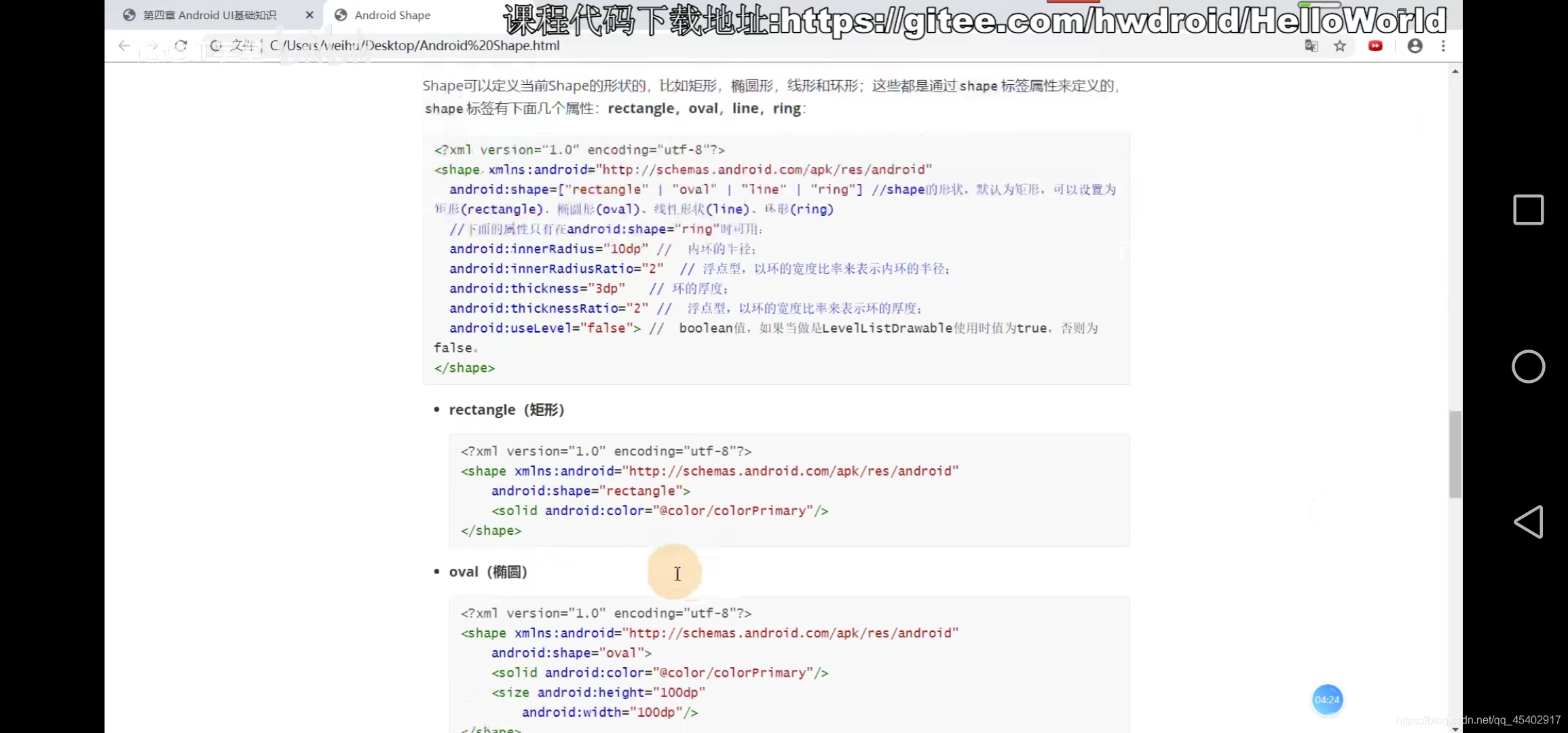Click the 04:24 timer bubble
Viewport: 1568px width, 733px height.
pos(1327,700)
